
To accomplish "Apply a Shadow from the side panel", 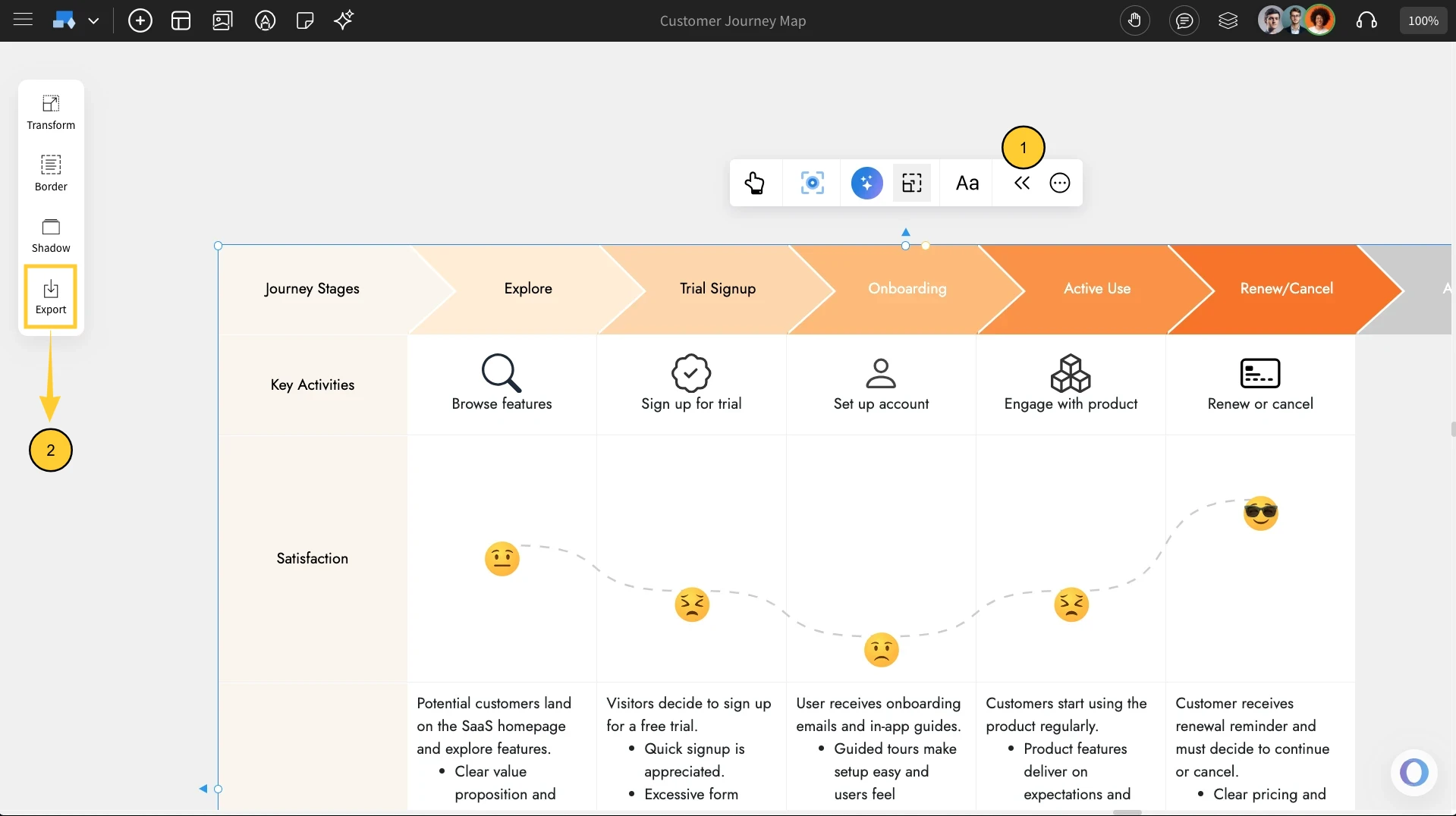I will click(51, 234).
